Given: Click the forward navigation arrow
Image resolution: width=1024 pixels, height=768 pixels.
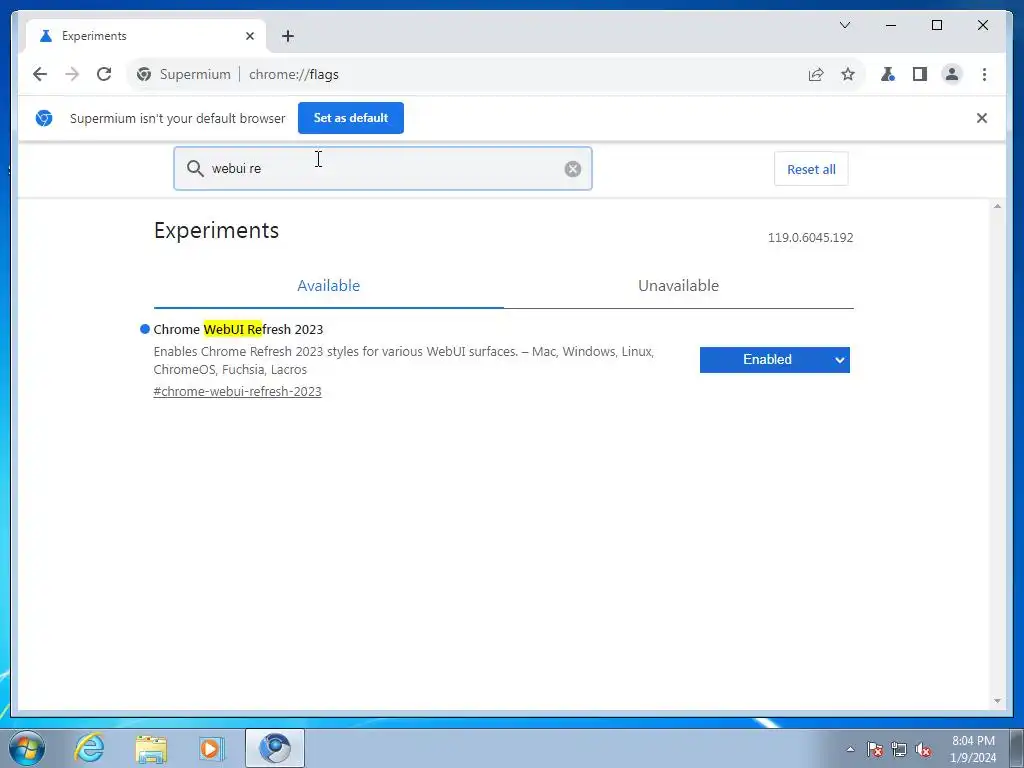Looking at the screenshot, I should click(72, 74).
